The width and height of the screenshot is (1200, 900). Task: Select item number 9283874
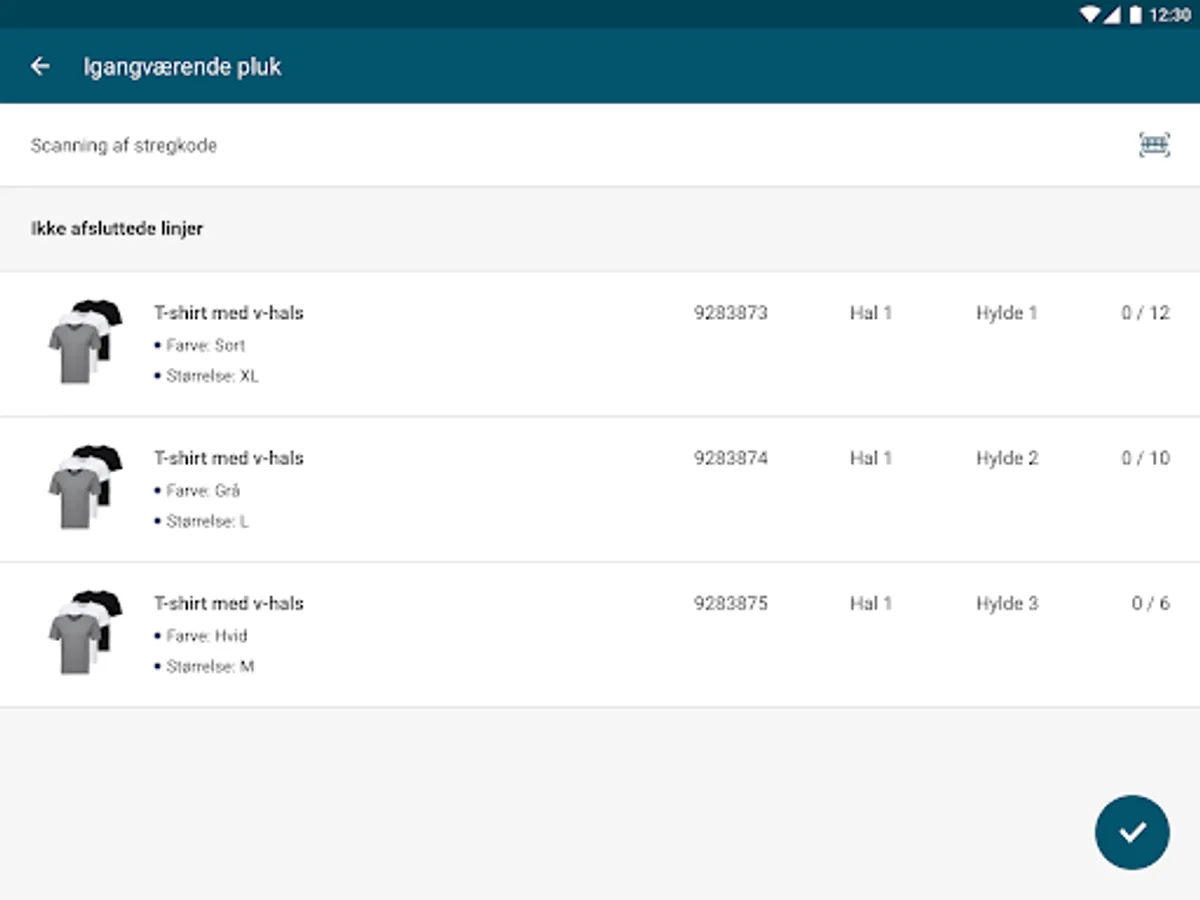click(x=731, y=458)
